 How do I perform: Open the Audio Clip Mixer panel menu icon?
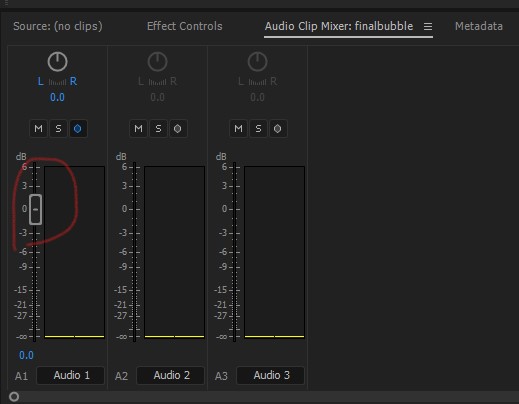[428, 26]
